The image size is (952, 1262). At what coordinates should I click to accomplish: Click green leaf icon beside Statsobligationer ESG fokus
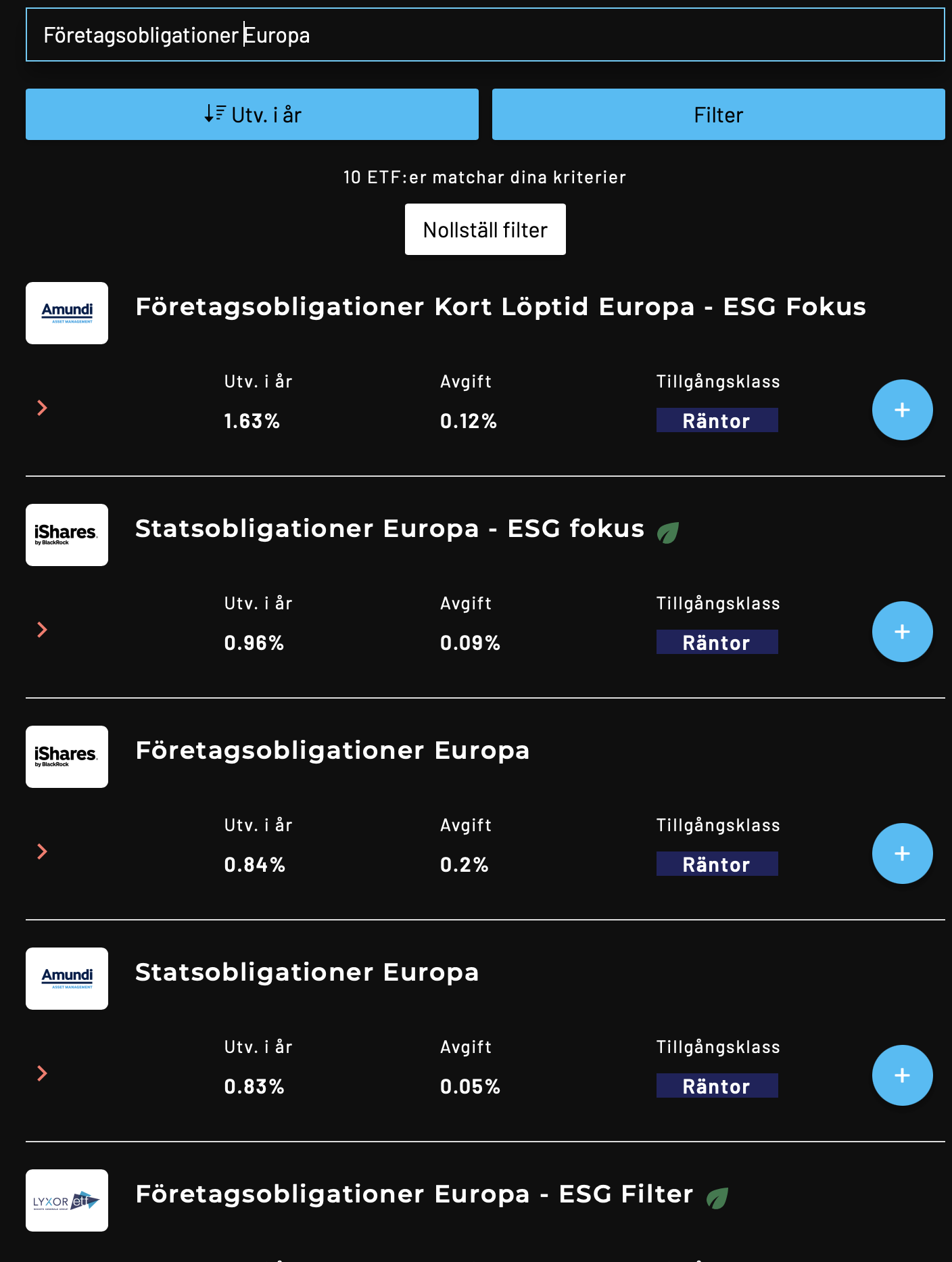coord(668,533)
